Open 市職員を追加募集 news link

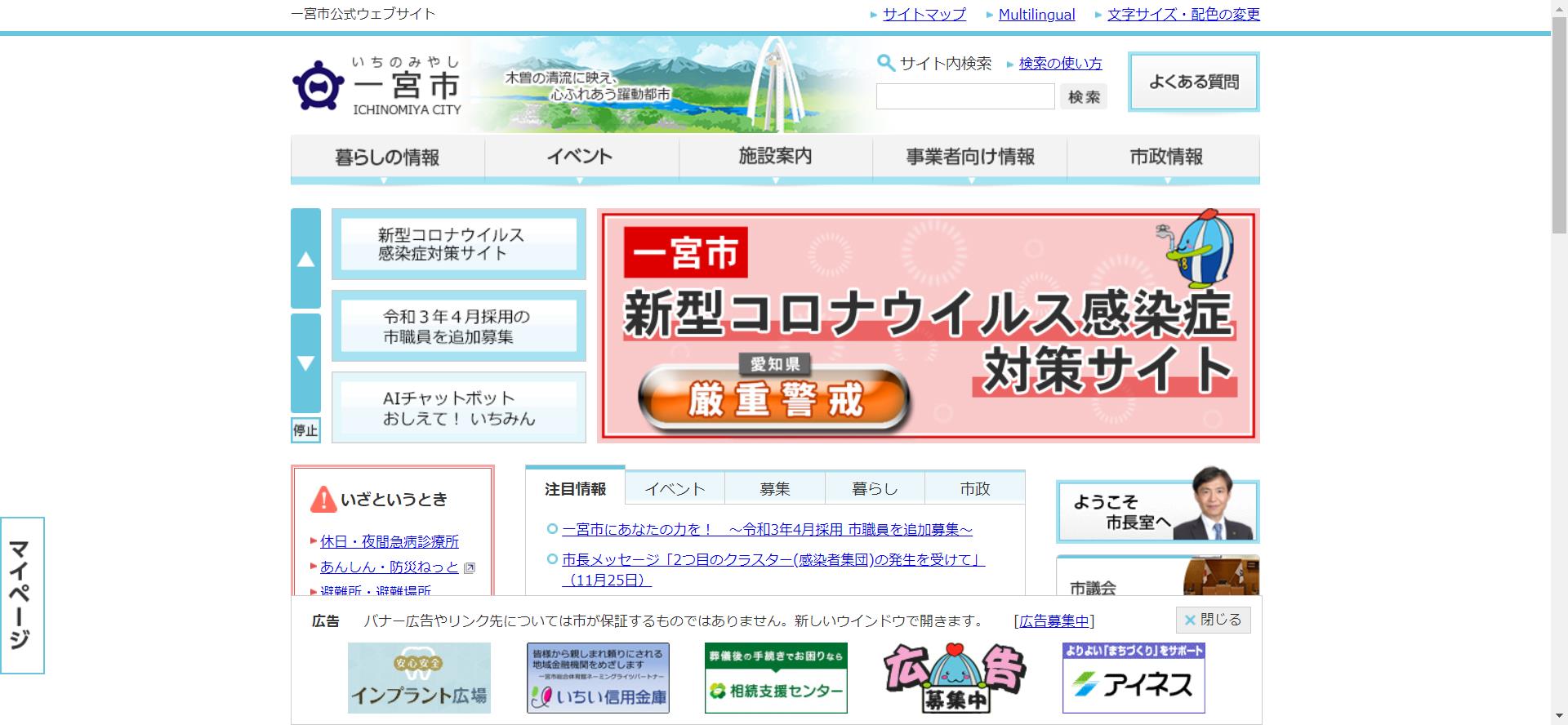tap(767, 529)
